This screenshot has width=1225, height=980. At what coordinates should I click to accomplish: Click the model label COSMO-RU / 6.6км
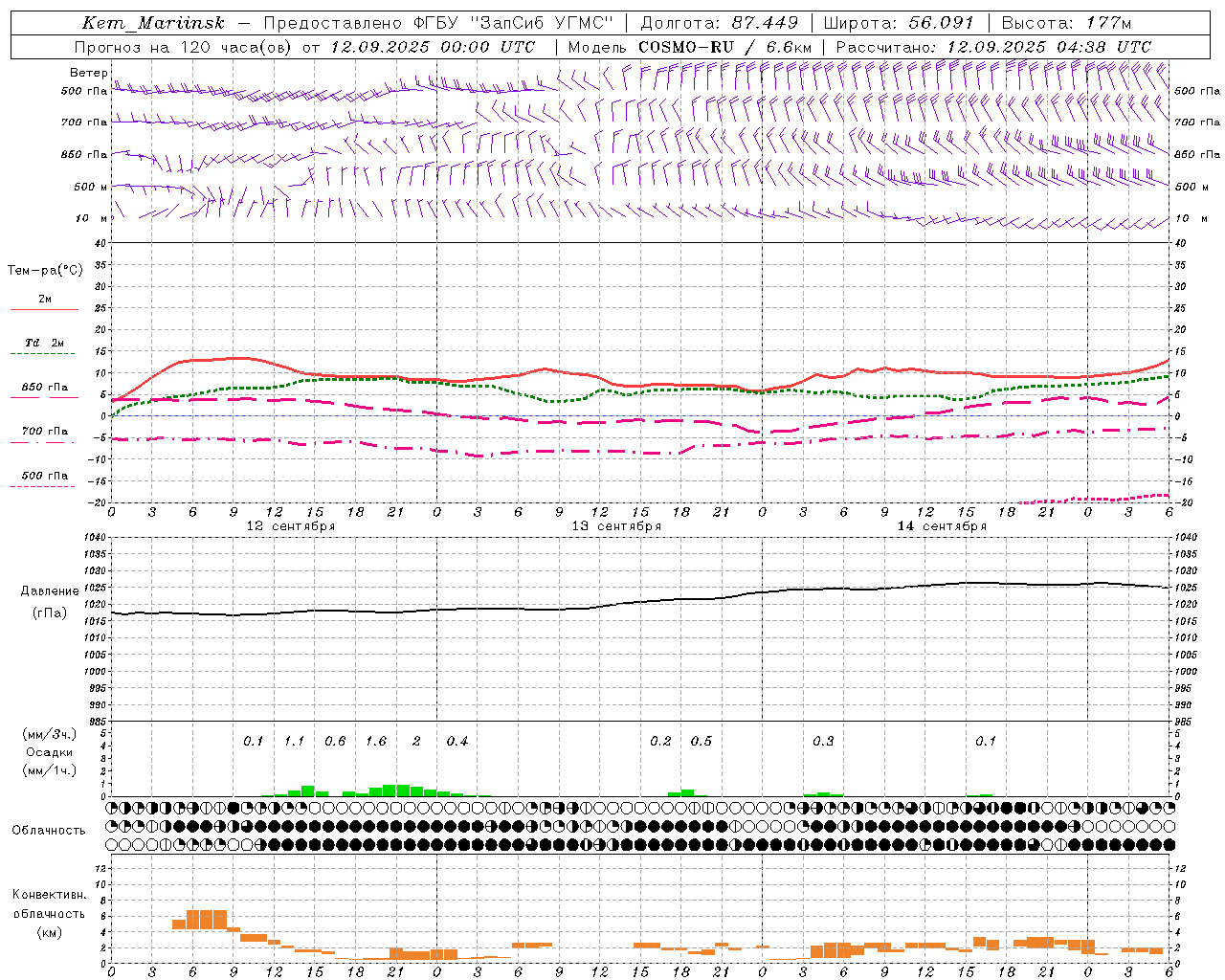pyautogui.click(x=725, y=47)
